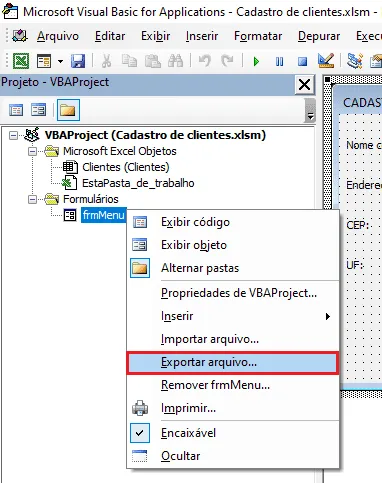Choose Imprimir... in context menu
382x483 pixels.
coord(233,408)
